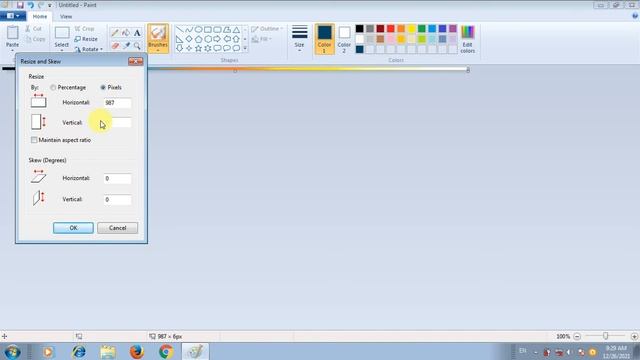Pick the black color swatch
This screenshot has height=360, width=640.
click(359, 29)
